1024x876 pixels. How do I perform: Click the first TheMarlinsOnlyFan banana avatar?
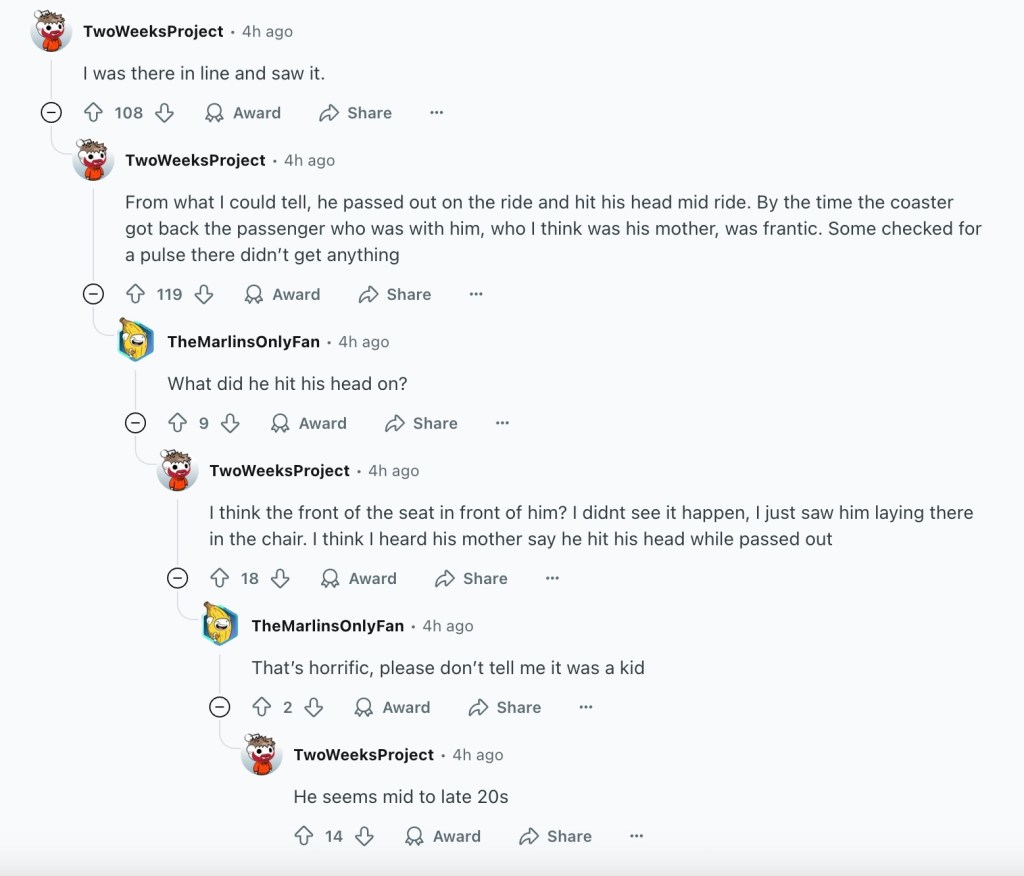click(x=136, y=342)
